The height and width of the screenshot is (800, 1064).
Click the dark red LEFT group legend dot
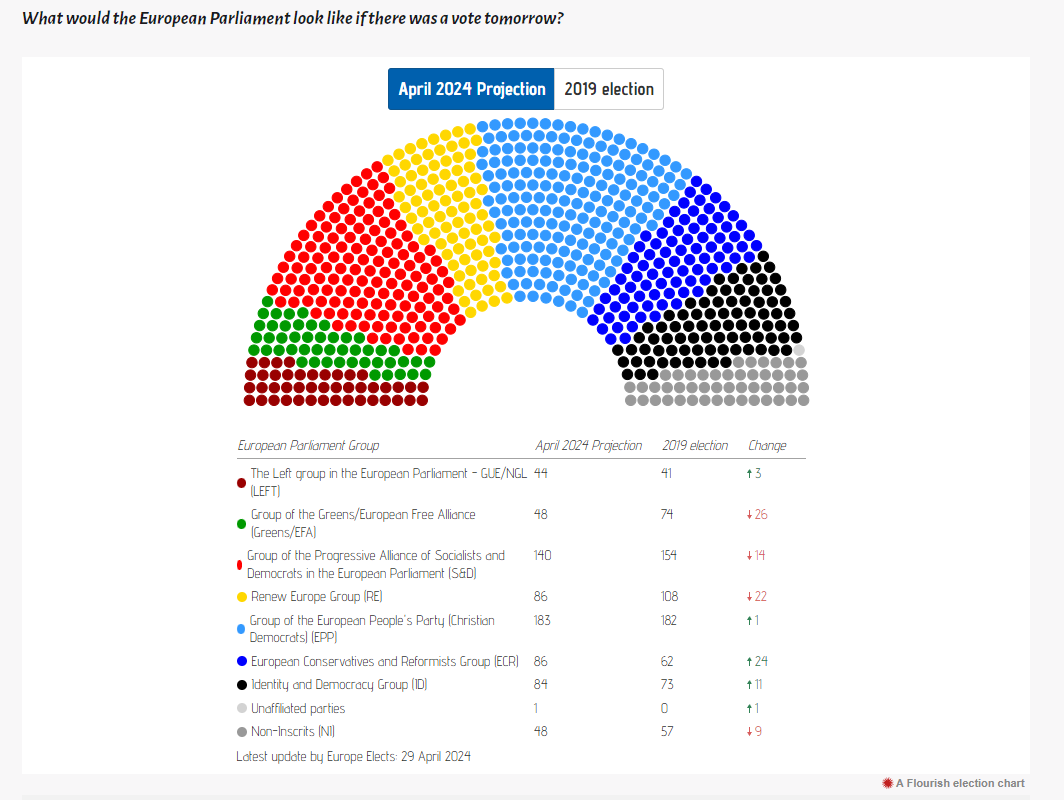coord(242,483)
